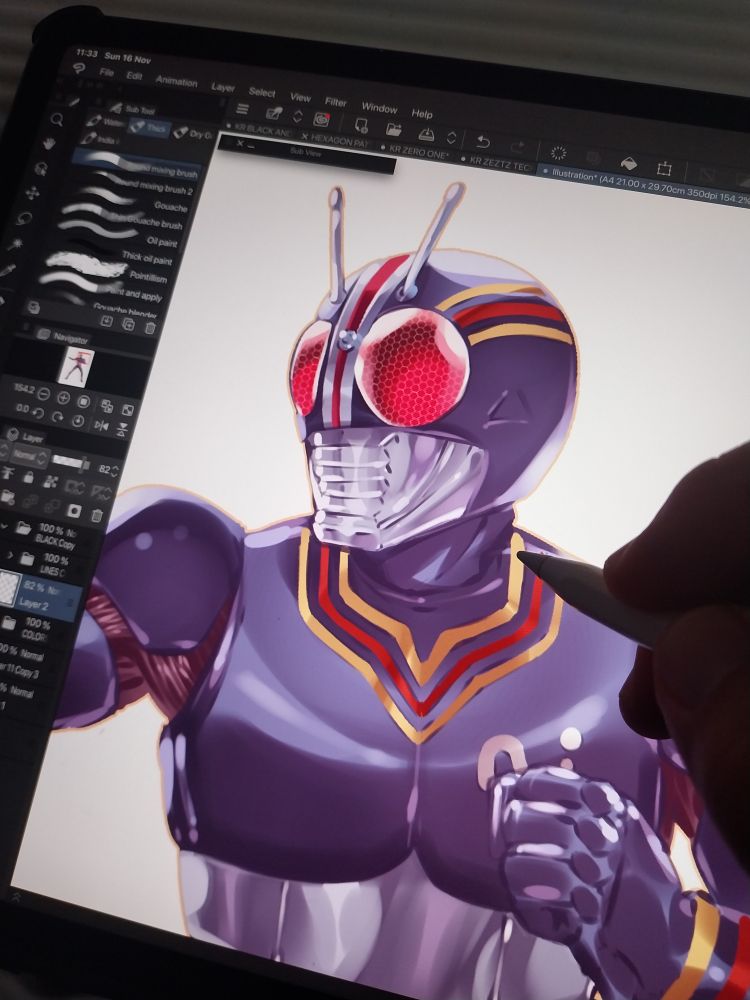The width and height of the screenshot is (750, 1000).
Task: Flip canvas vertically in Navigator
Action: pyautogui.click(x=122, y=430)
